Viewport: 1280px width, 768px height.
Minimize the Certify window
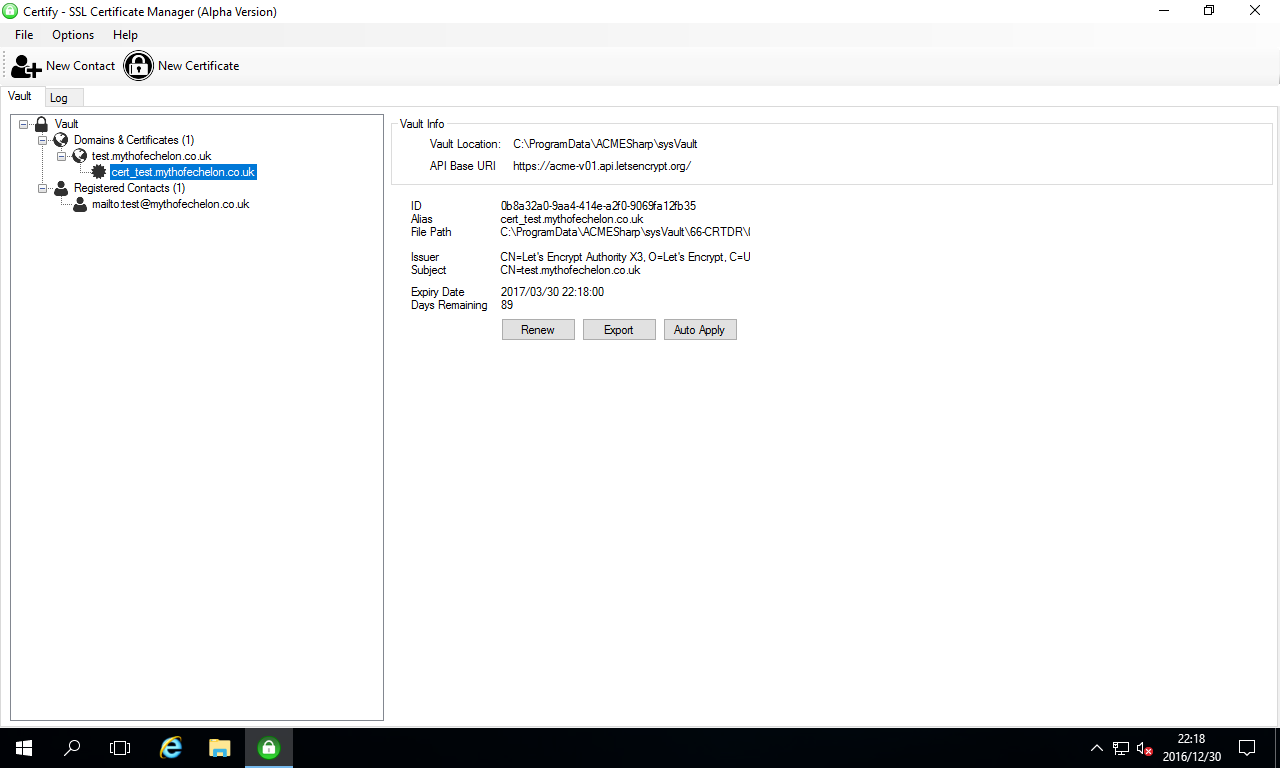1162,11
